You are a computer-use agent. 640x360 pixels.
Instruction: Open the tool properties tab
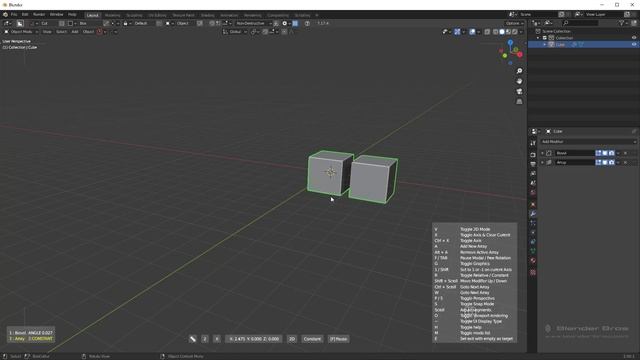tap(533, 143)
